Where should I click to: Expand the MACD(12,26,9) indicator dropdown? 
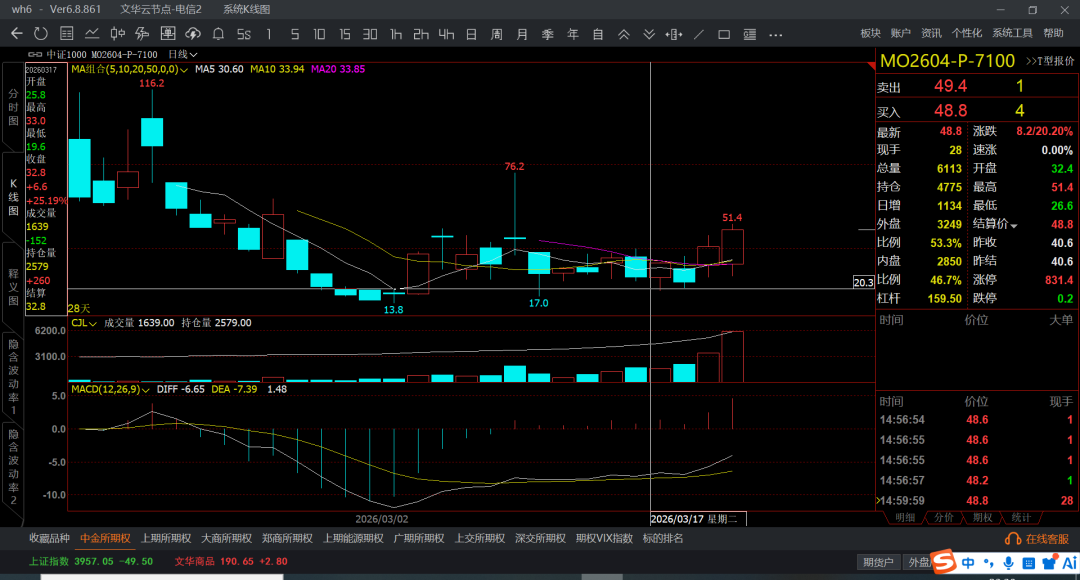(x=145, y=390)
